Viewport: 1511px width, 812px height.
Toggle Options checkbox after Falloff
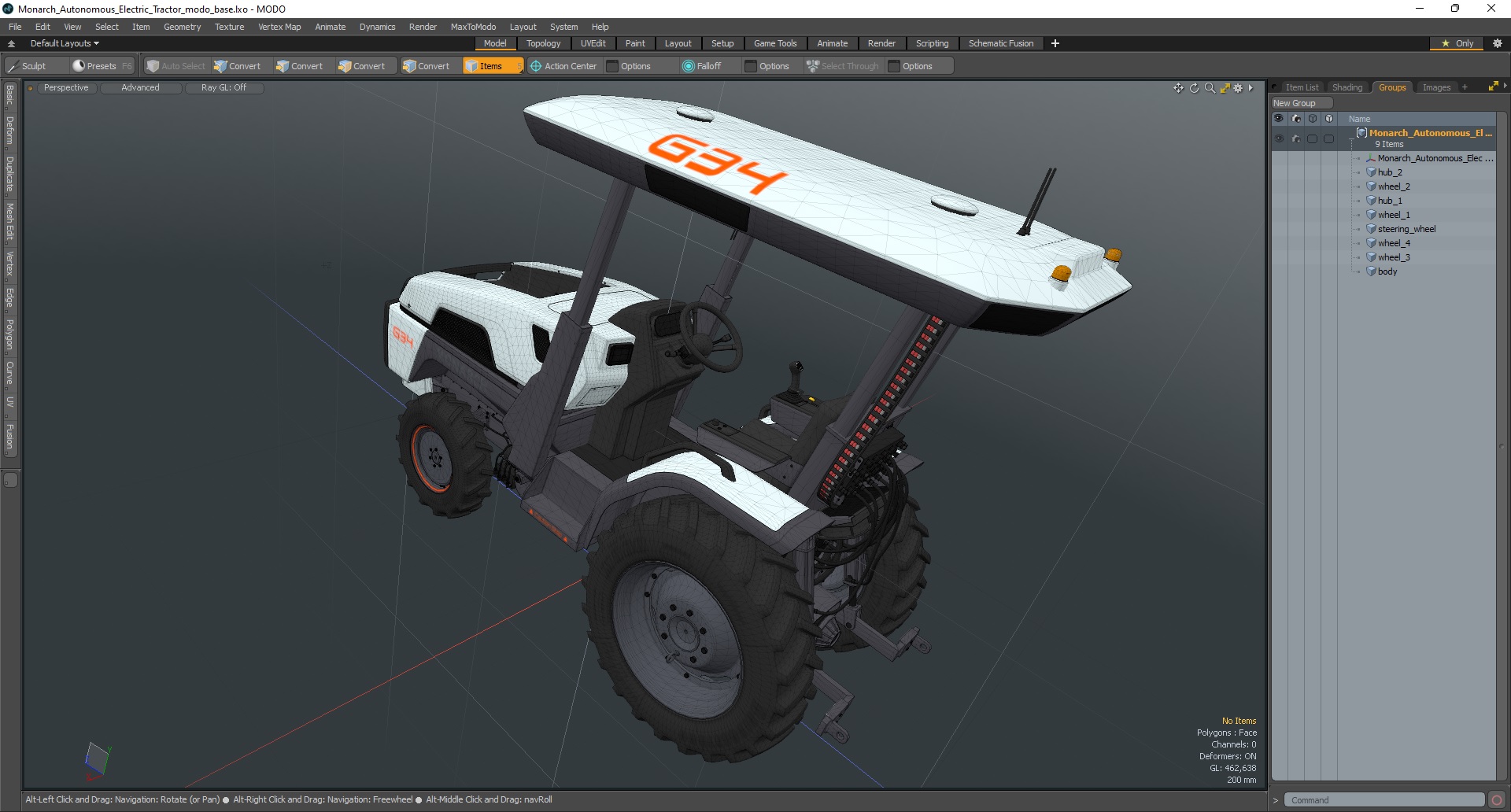pyautogui.click(x=751, y=66)
